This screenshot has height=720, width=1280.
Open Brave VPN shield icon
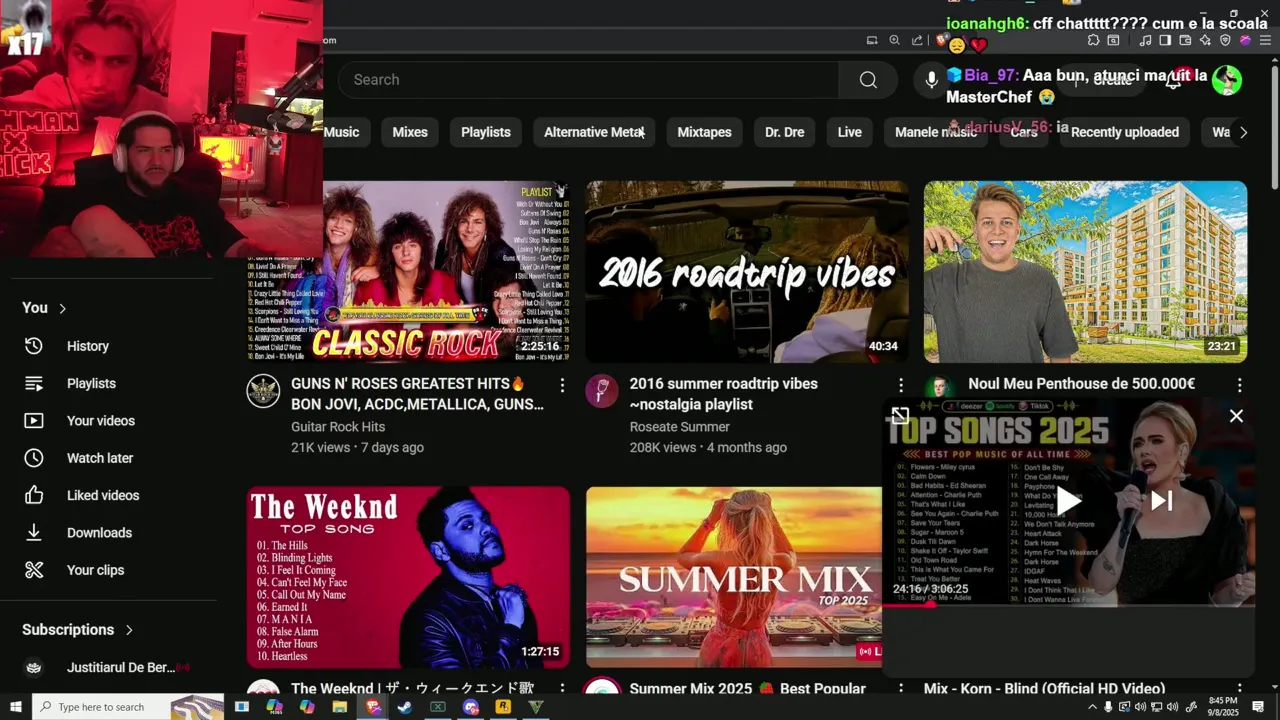pos(1225,40)
